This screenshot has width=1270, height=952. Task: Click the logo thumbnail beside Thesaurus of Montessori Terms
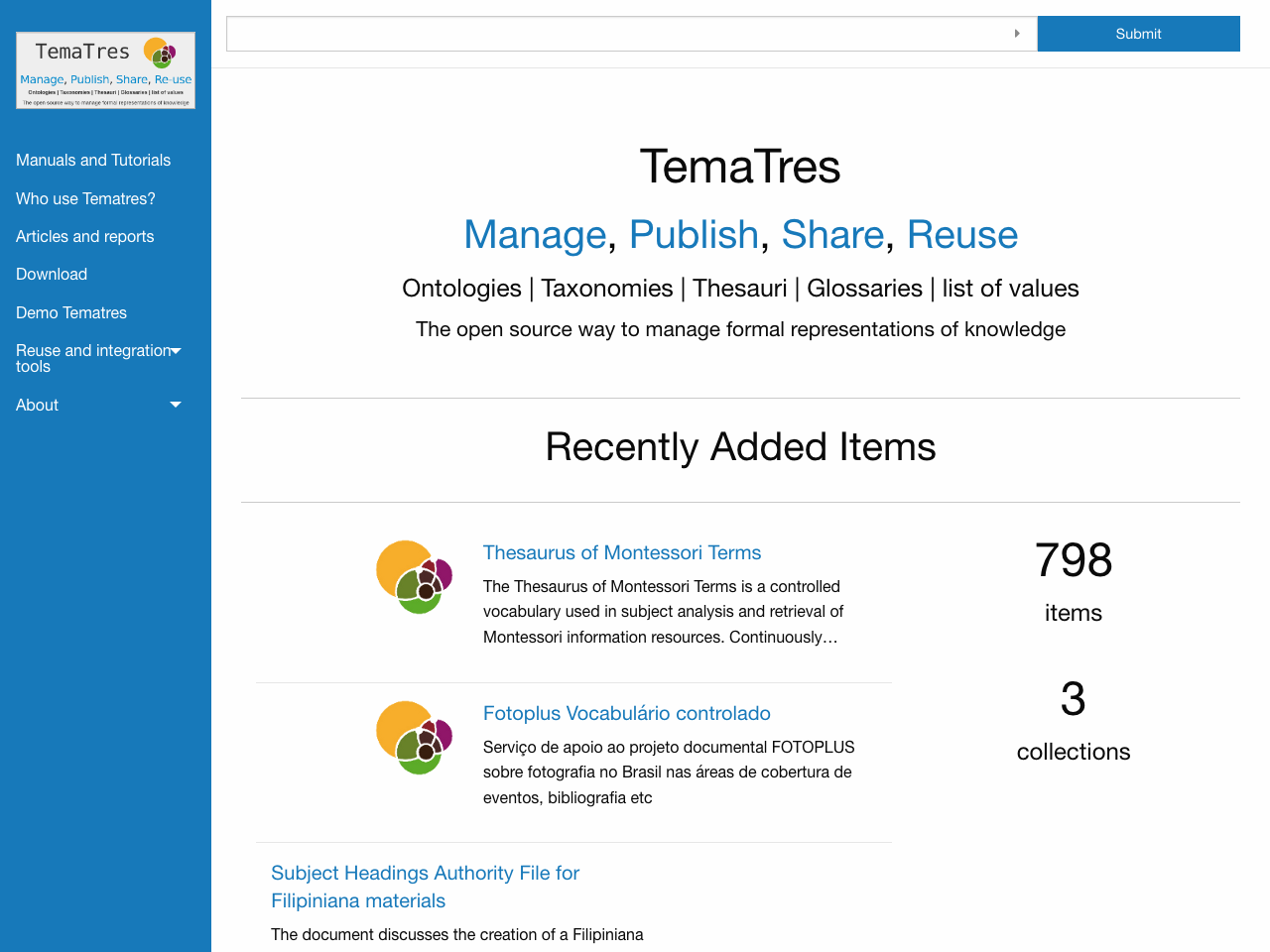pyautogui.click(x=414, y=577)
